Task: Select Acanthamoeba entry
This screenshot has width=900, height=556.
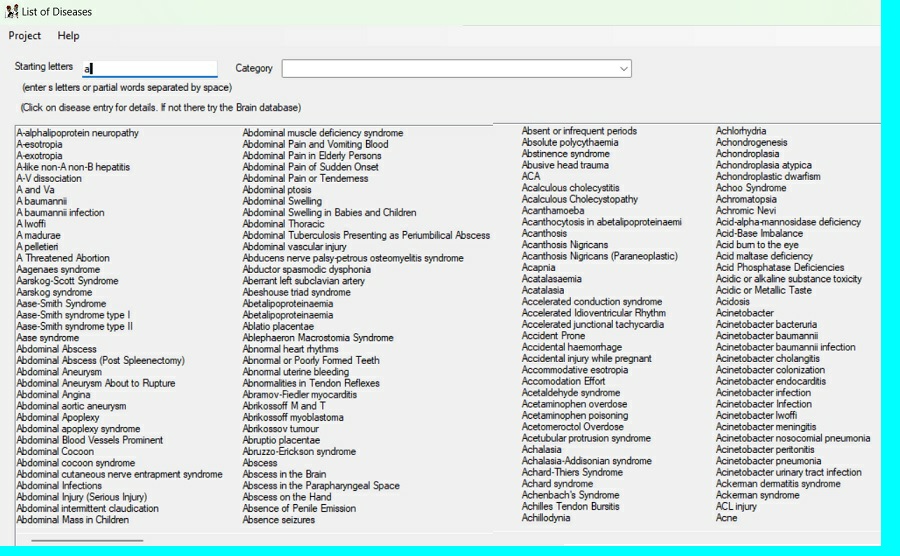Action: click(553, 211)
